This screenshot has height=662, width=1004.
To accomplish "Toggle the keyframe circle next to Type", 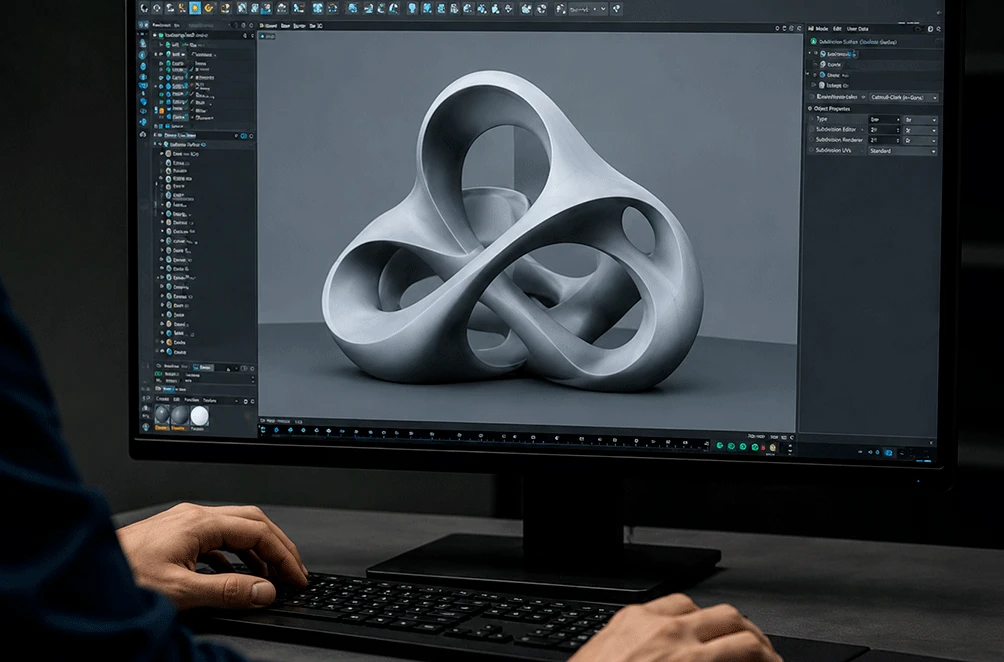I will pos(811,119).
